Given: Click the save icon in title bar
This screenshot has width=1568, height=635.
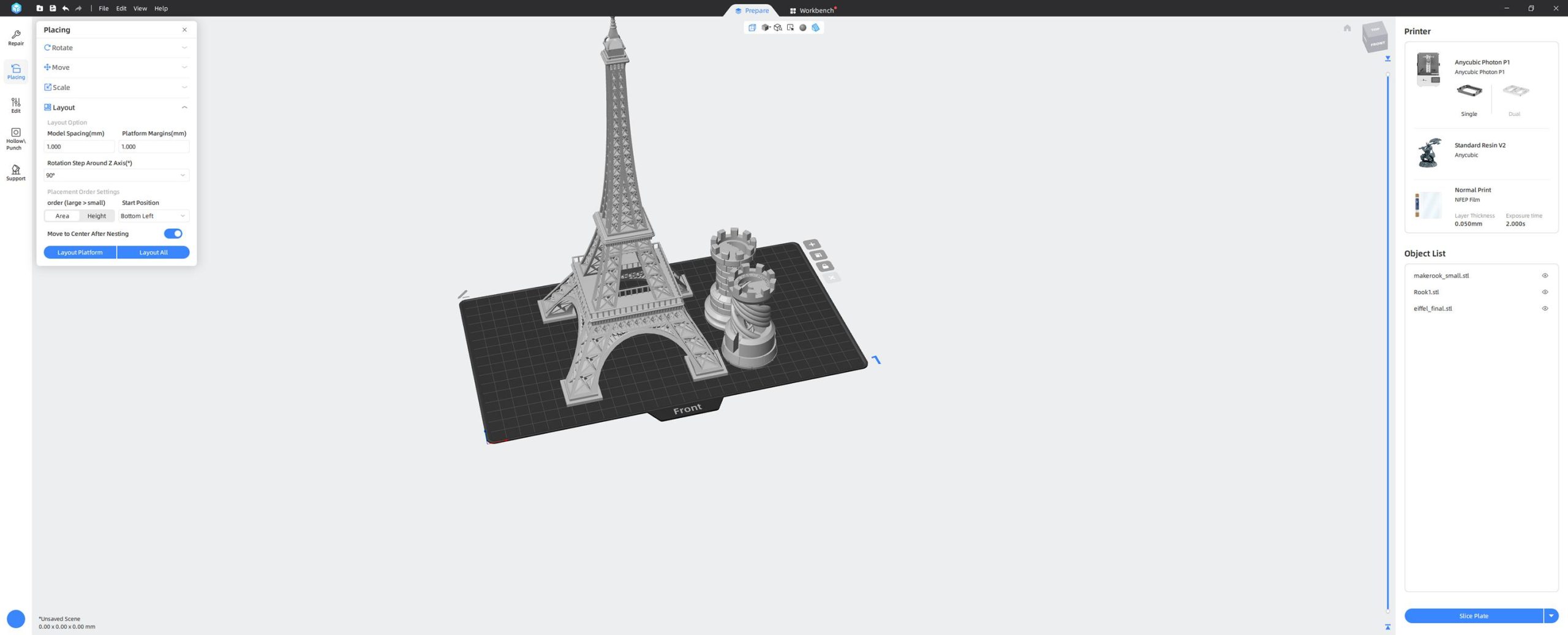Looking at the screenshot, I should (x=53, y=9).
